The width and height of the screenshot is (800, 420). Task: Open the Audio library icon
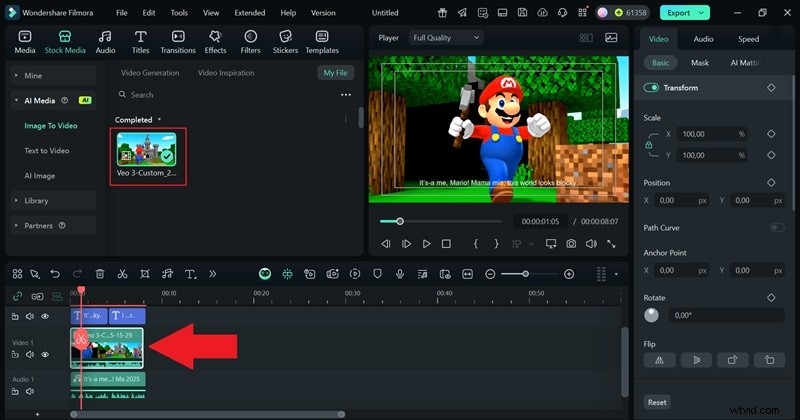[105, 42]
